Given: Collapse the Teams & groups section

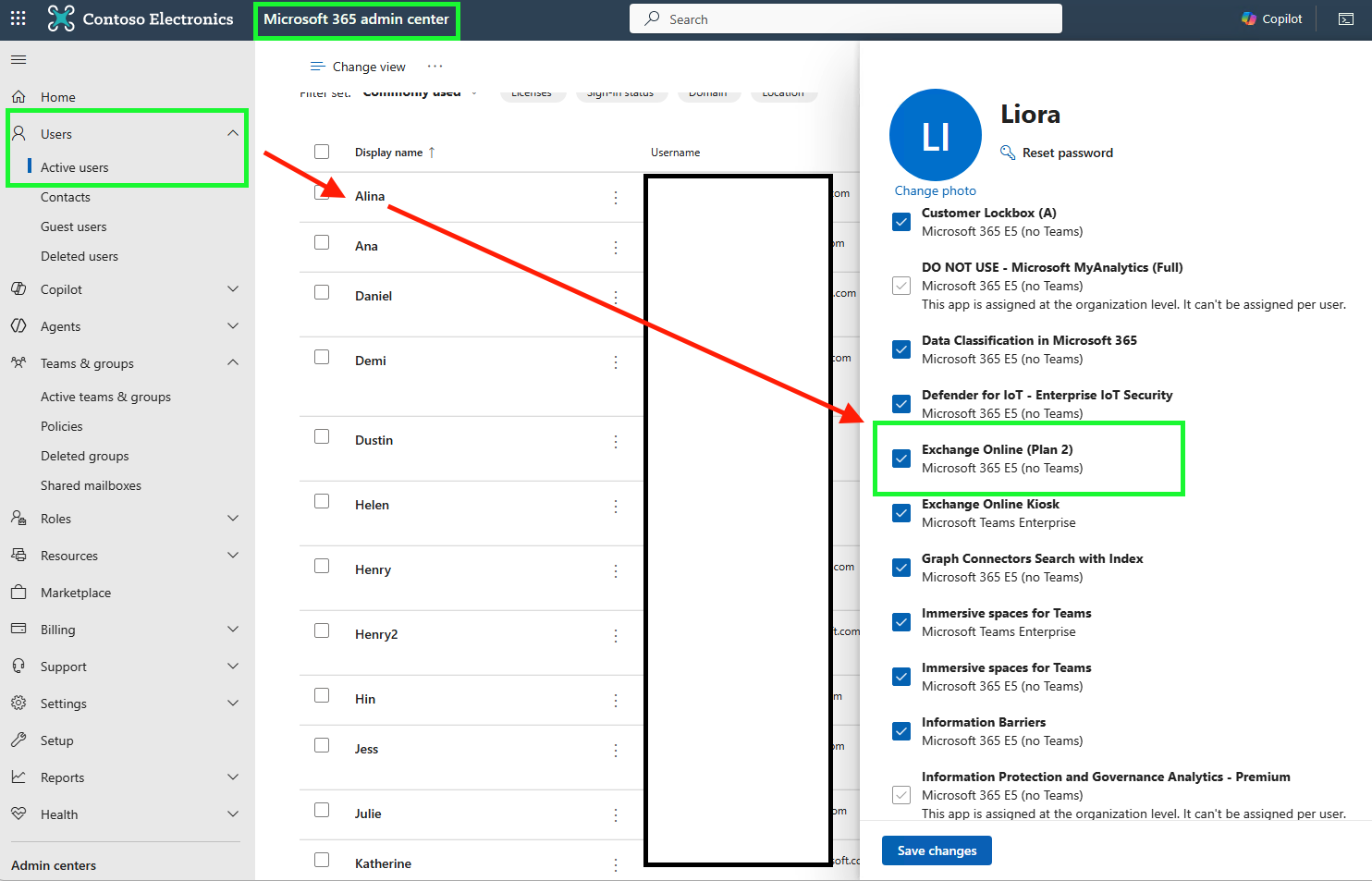Looking at the screenshot, I should [x=233, y=363].
